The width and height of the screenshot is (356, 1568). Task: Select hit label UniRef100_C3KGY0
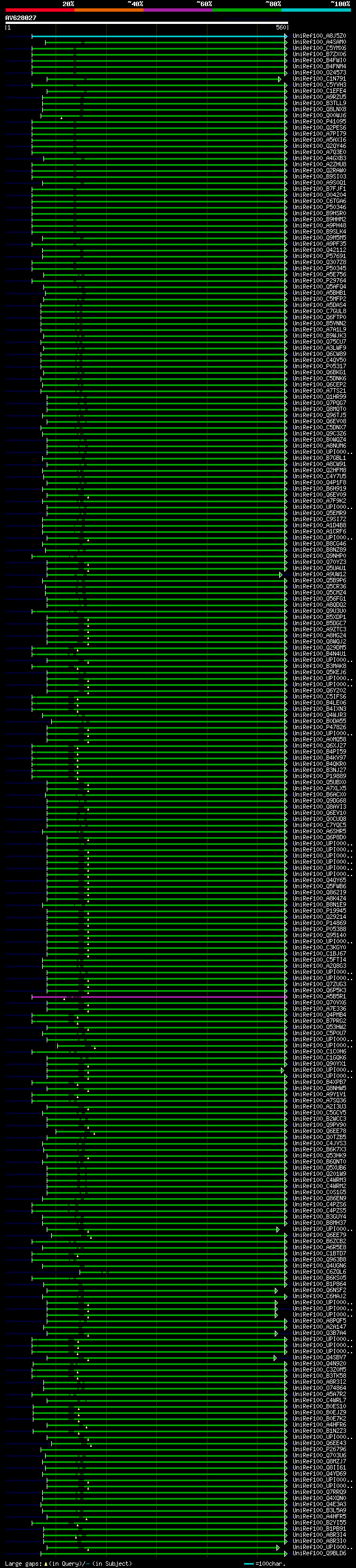(x=319, y=947)
